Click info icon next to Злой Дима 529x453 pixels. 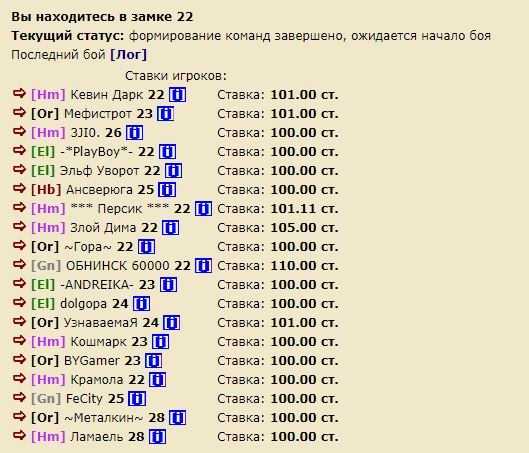click(171, 228)
